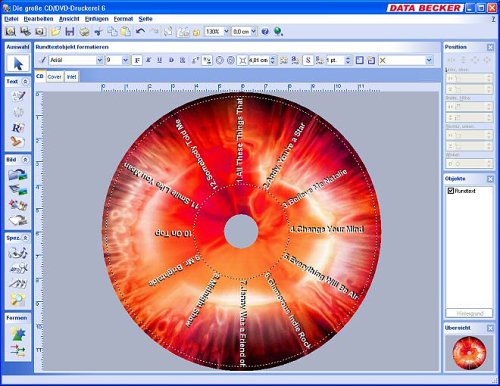Viewport: 500px width, 386px height.
Task: Adjust the 4,81 cm radius stepper arrows
Action: click(273, 60)
